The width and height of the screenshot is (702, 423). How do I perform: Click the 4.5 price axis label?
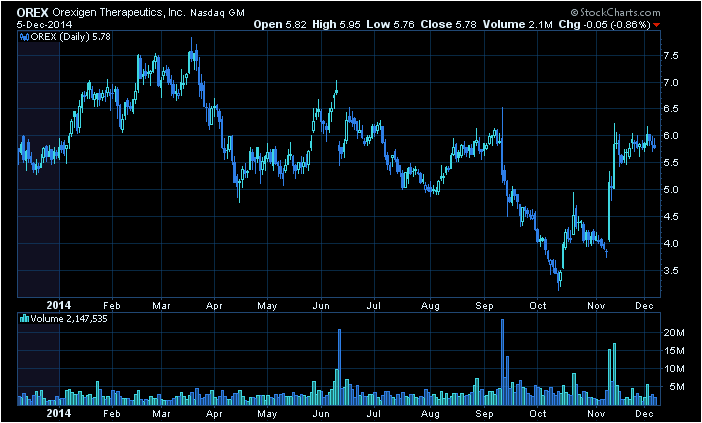pyautogui.click(x=673, y=217)
